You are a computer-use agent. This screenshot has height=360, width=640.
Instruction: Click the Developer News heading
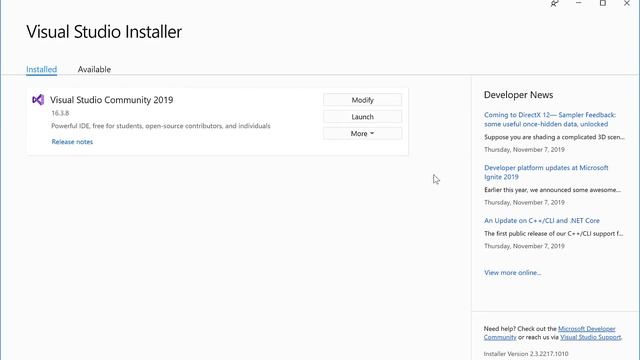pos(518,95)
